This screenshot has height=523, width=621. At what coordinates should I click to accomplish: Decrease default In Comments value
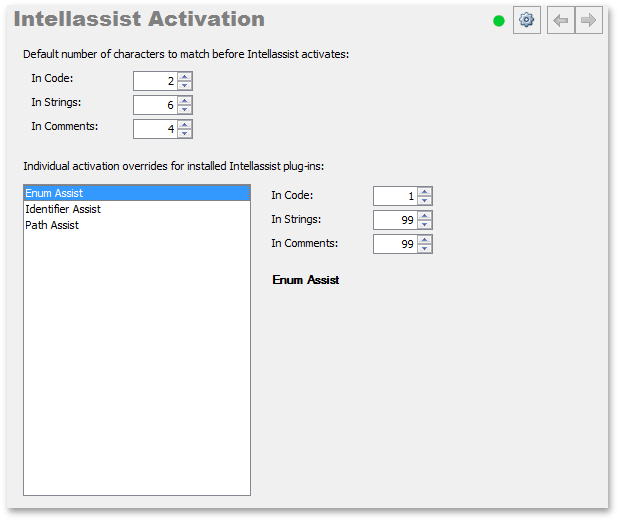[x=185, y=133]
